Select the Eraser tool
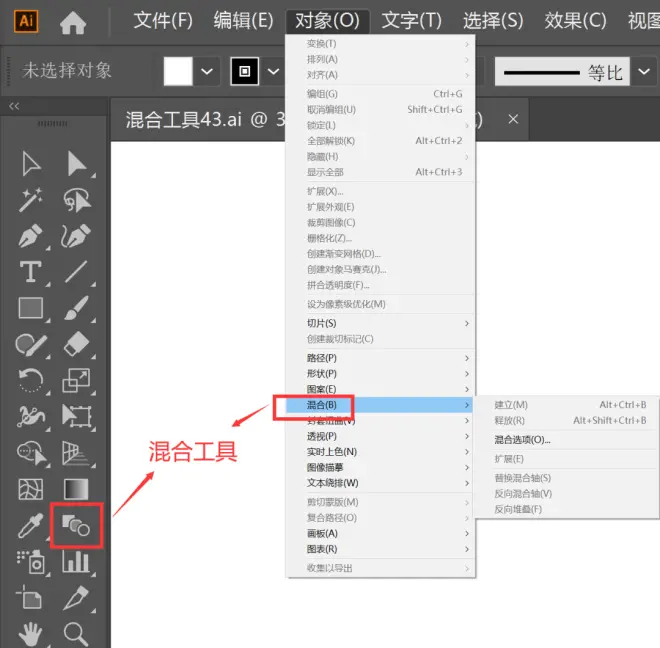The image size is (660, 648). [77, 344]
